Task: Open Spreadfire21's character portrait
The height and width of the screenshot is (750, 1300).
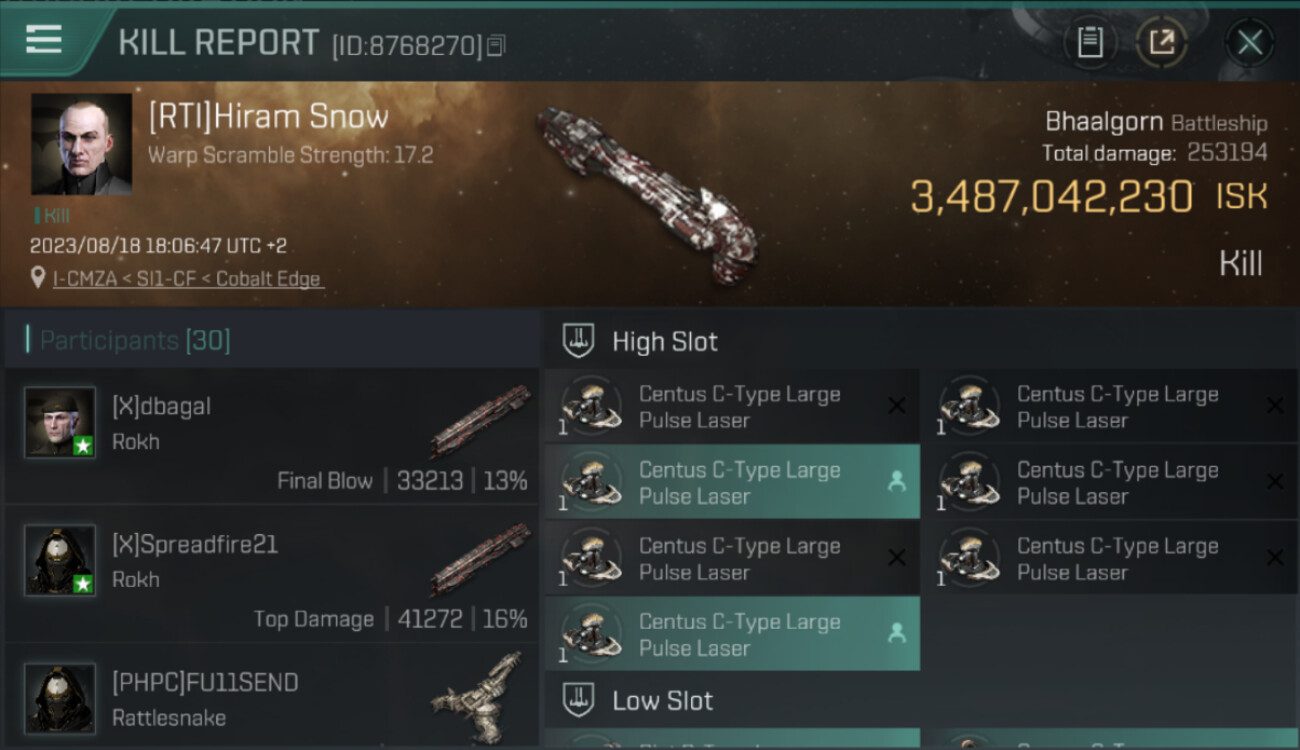Action: [60, 560]
